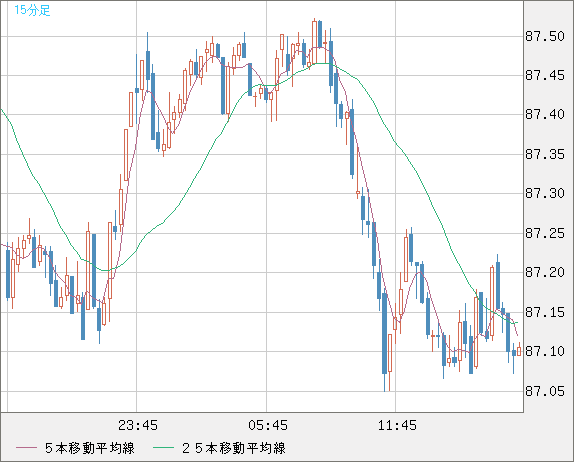Select the 87.40 price axis label

tap(545, 115)
